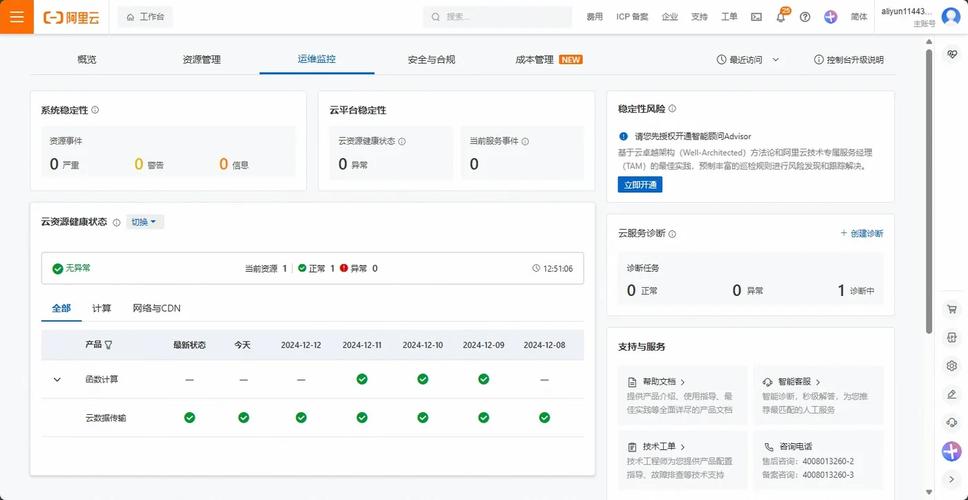The height and width of the screenshot is (500, 968).
Task: Open the 切换 dropdown
Action: click(x=145, y=222)
